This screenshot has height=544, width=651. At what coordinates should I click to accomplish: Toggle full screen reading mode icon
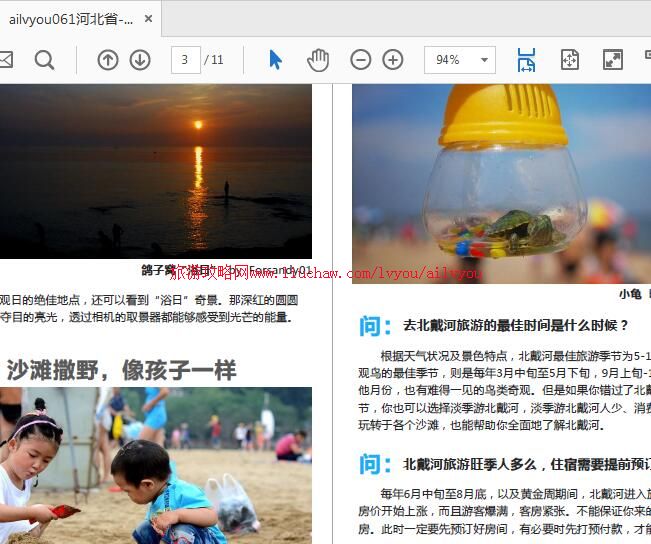tap(612, 60)
